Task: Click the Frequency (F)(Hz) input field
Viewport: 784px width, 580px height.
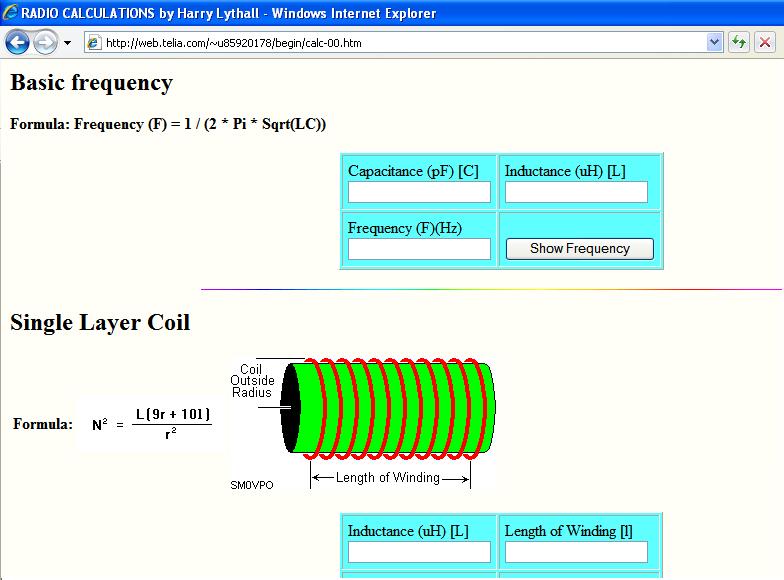Action: [x=419, y=249]
